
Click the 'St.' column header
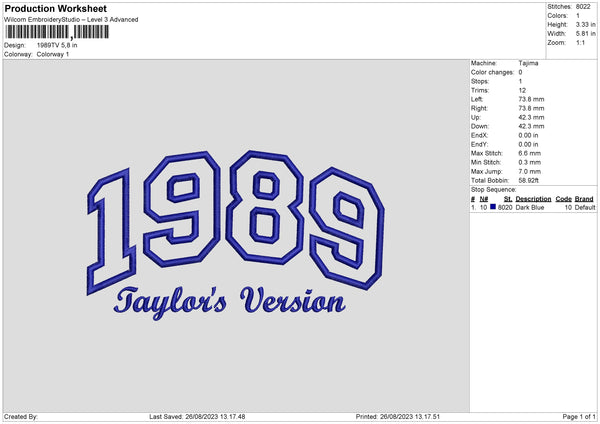click(x=508, y=199)
